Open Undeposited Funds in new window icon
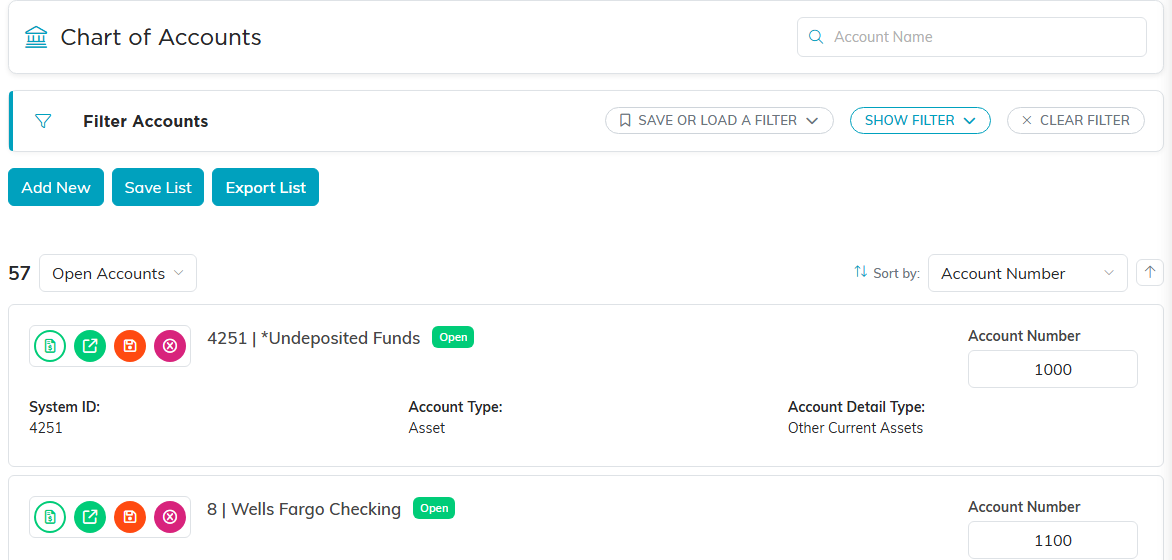The width and height of the screenshot is (1172, 560). (x=90, y=346)
